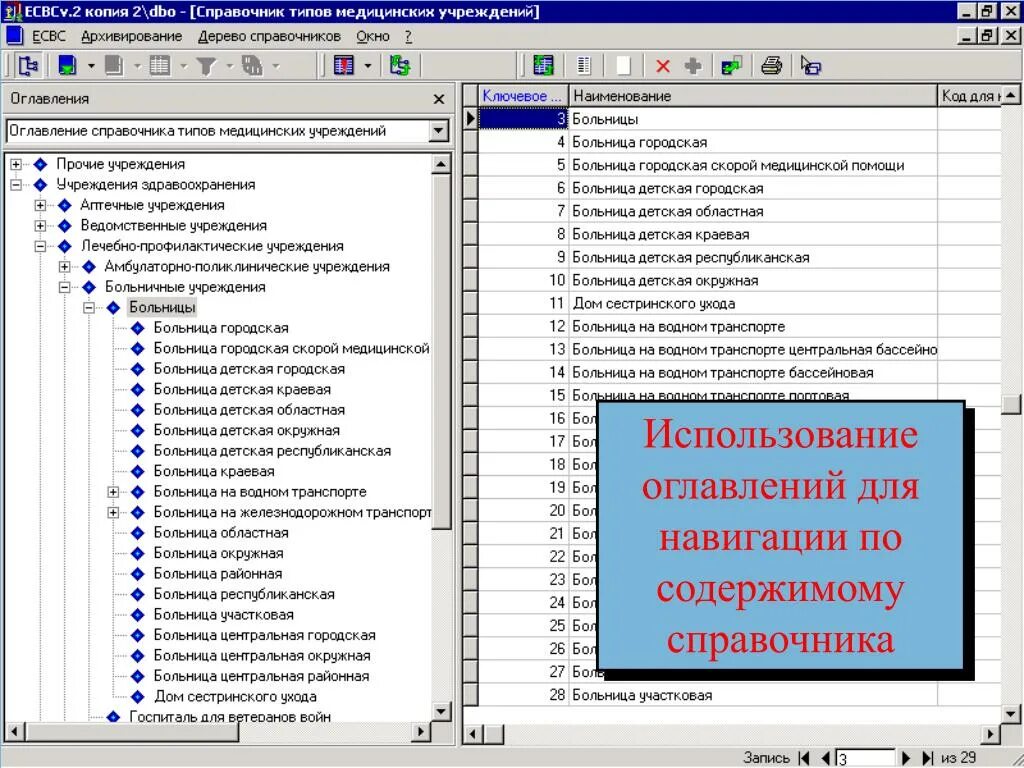
Task: Toggle the tree-of-contents panel toolbar icon
Action: coord(29,65)
